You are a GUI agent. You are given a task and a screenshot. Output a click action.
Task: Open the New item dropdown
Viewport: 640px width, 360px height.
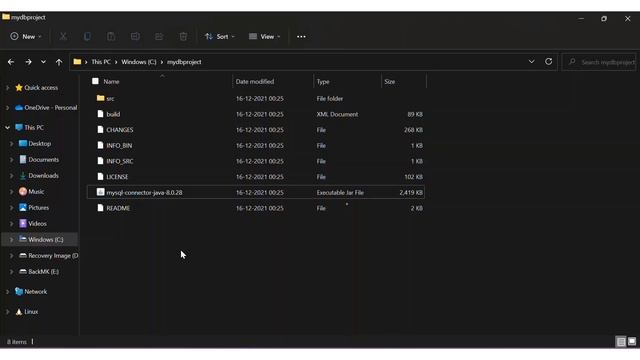(x=26, y=37)
